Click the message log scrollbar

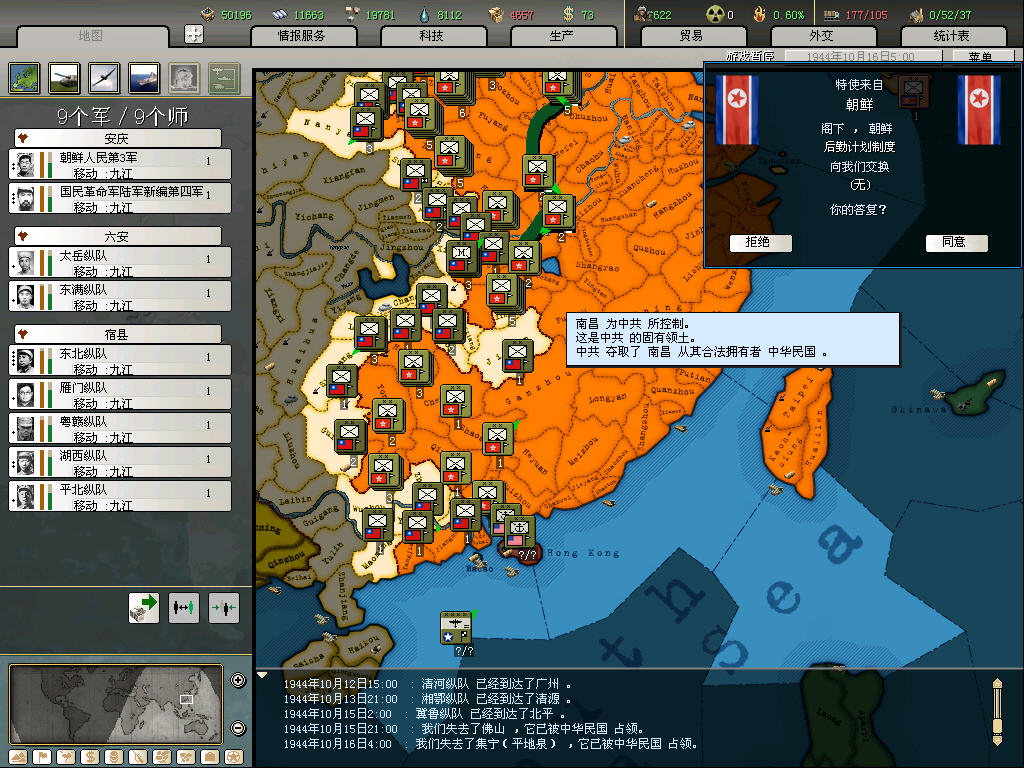click(x=997, y=712)
